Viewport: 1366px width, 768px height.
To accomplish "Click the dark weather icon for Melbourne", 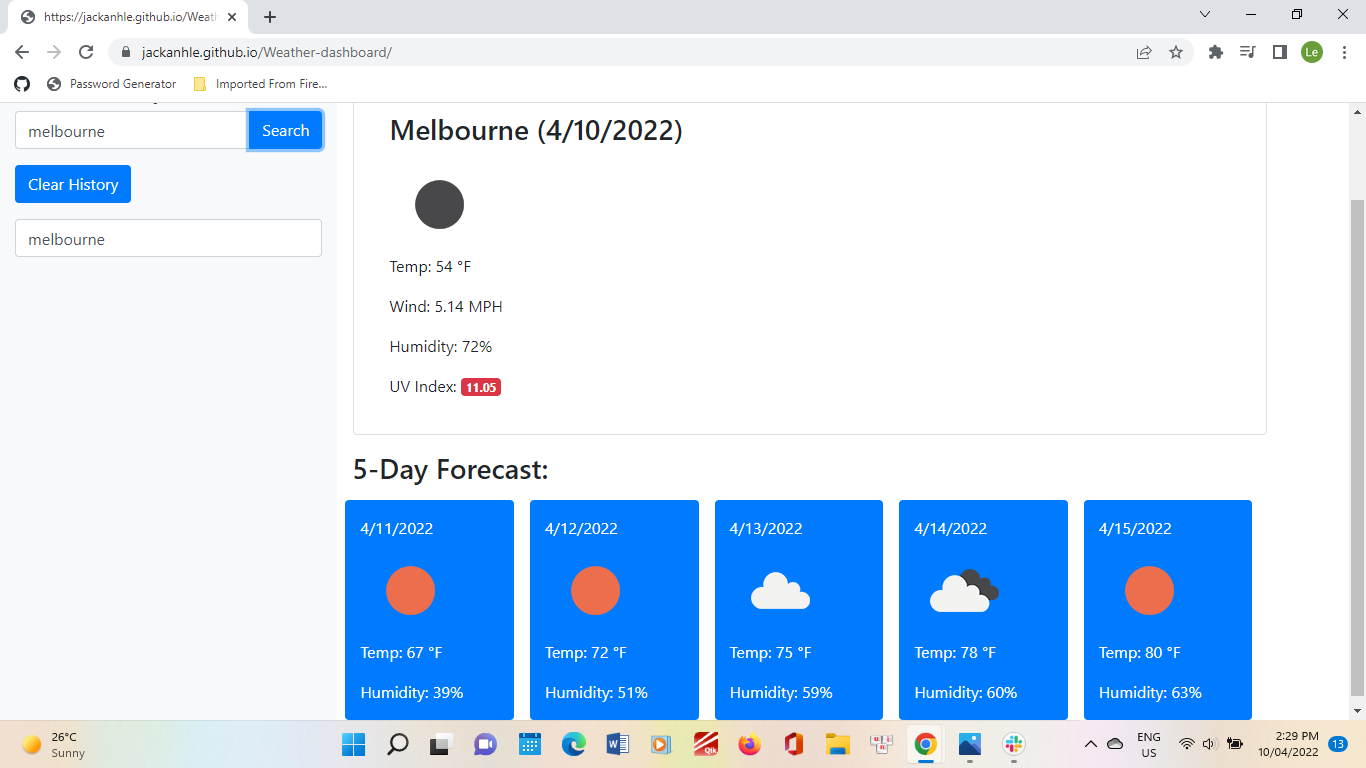I will (439, 204).
